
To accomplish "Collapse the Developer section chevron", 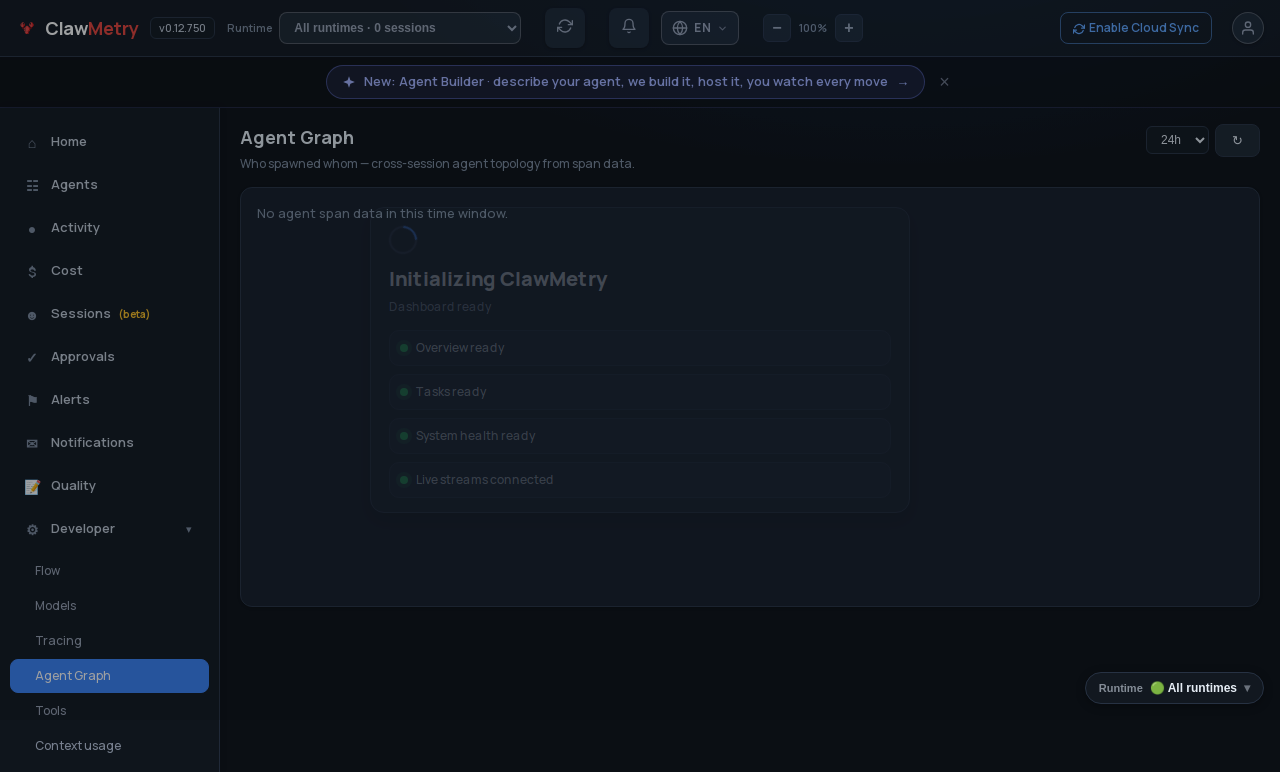I will tap(188, 529).
